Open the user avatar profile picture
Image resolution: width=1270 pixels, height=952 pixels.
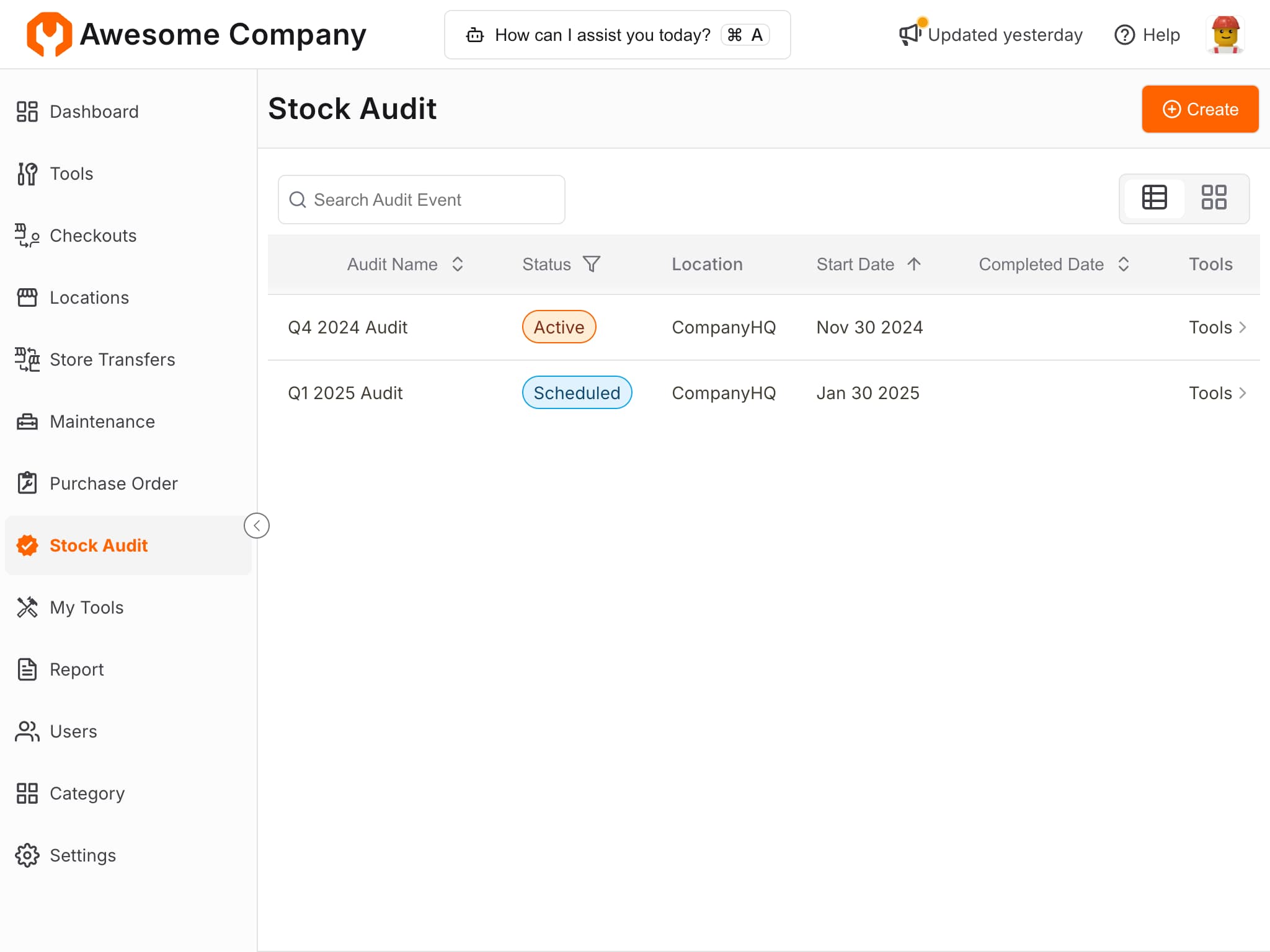pyautogui.click(x=1225, y=35)
